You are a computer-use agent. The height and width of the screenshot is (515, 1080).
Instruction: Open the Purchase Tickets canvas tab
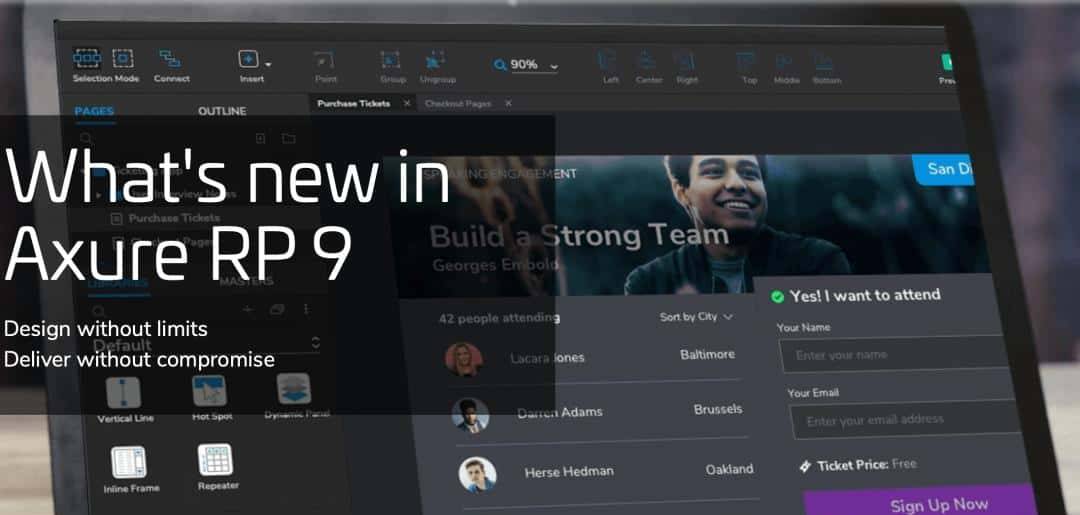pos(353,103)
